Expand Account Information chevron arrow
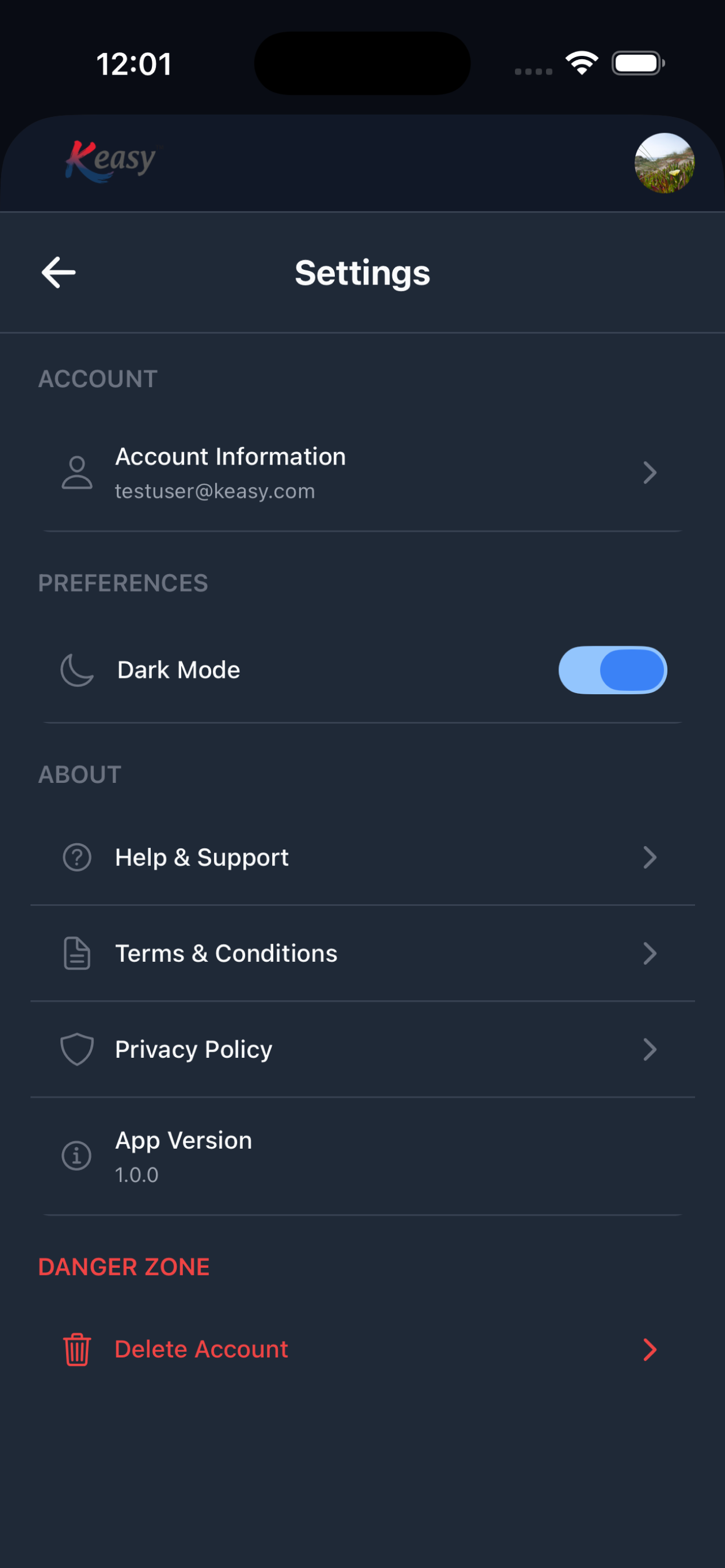Image resolution: width=725 pixels, height=1568 pixels. click(650, 472)
